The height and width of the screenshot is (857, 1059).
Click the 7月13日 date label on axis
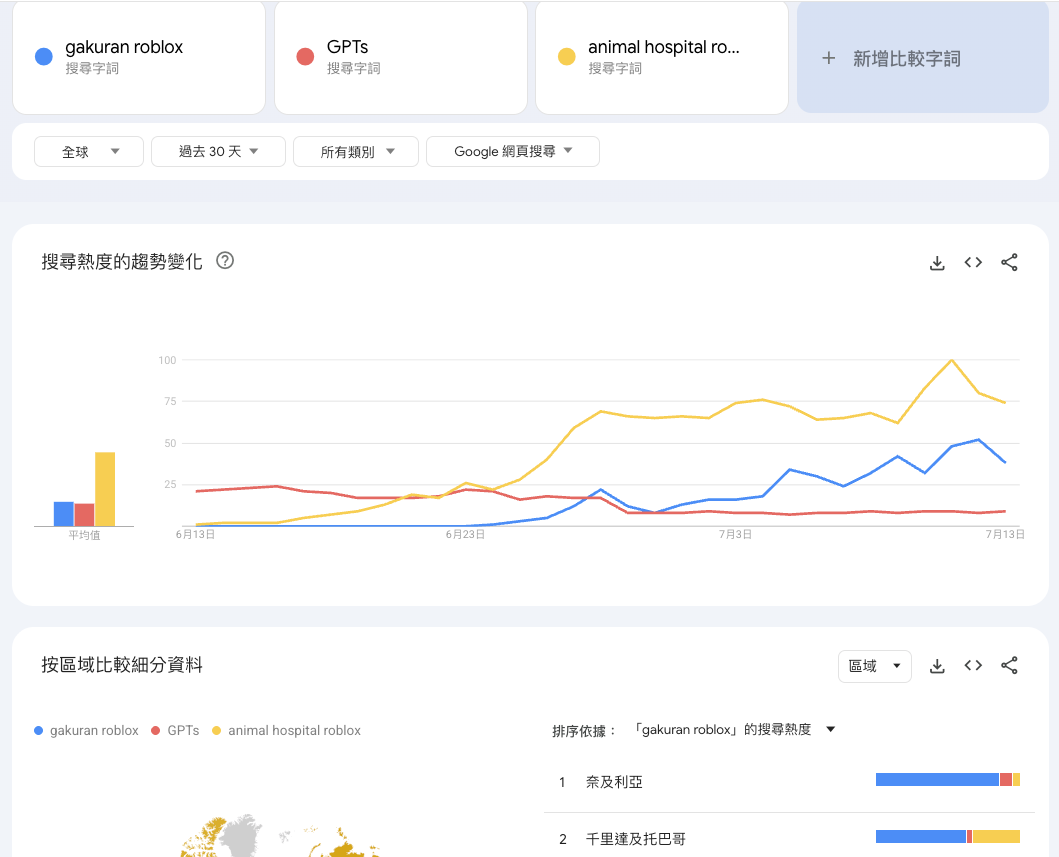pos(1005,534)
